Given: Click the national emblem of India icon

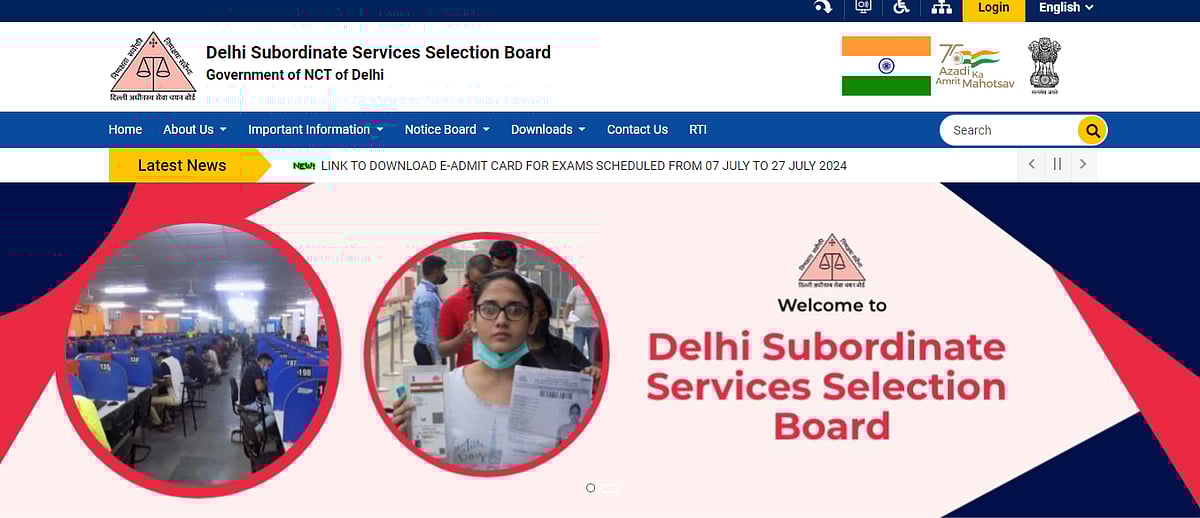Looking at the screenshot, I should click(1044, 66).
